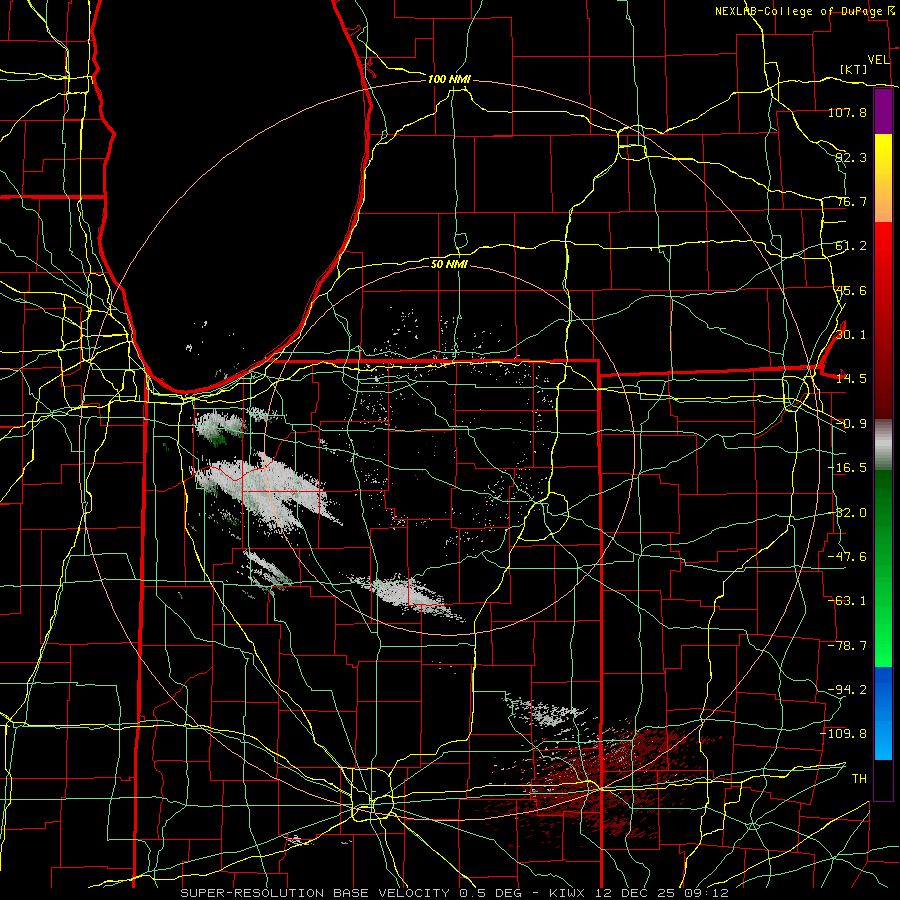Click the 100 NMI range ring label
Screen dimensions: 900x900
(449, 79)
